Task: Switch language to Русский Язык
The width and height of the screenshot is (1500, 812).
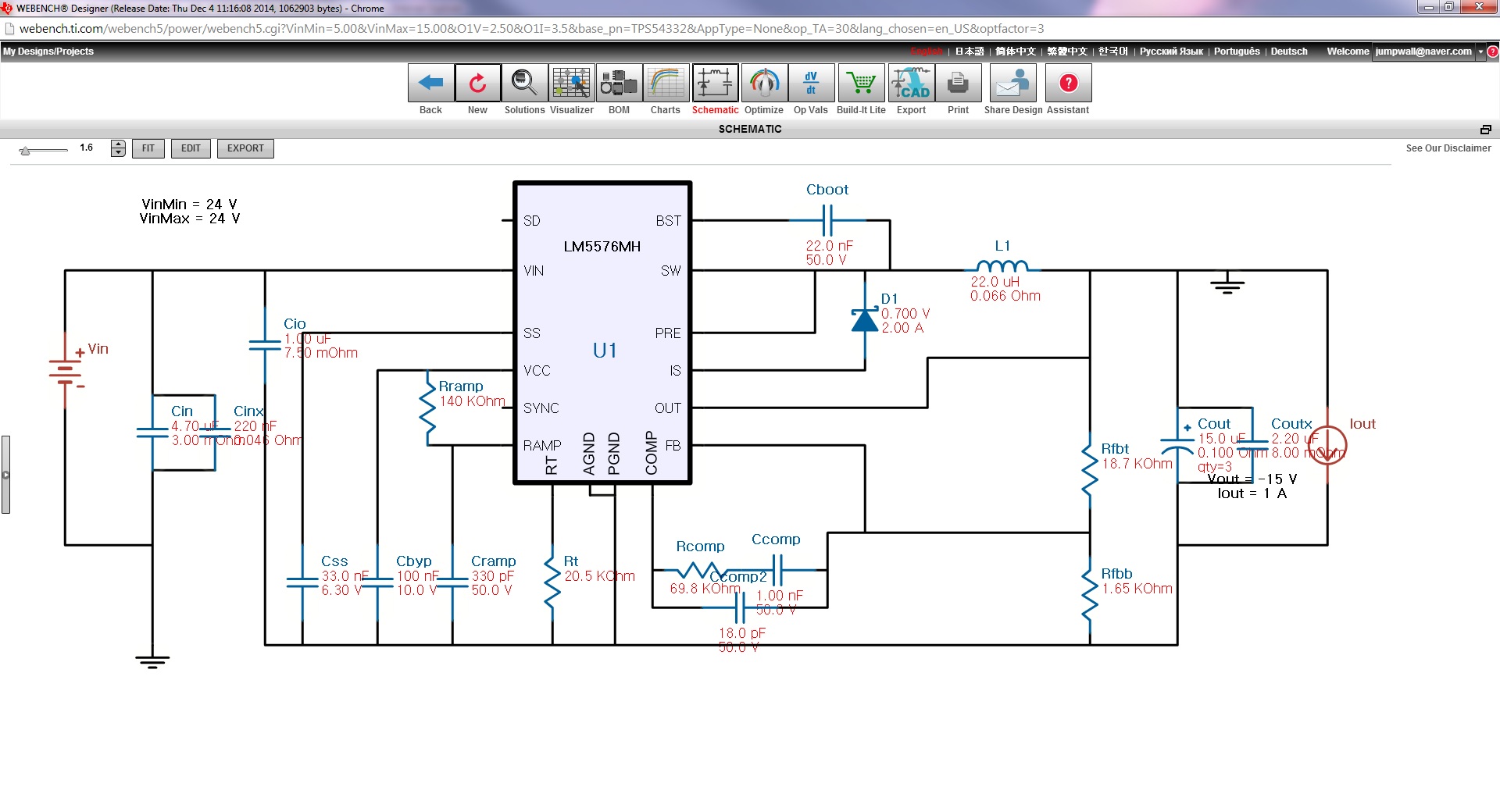Action: (x=1171, y=52)
